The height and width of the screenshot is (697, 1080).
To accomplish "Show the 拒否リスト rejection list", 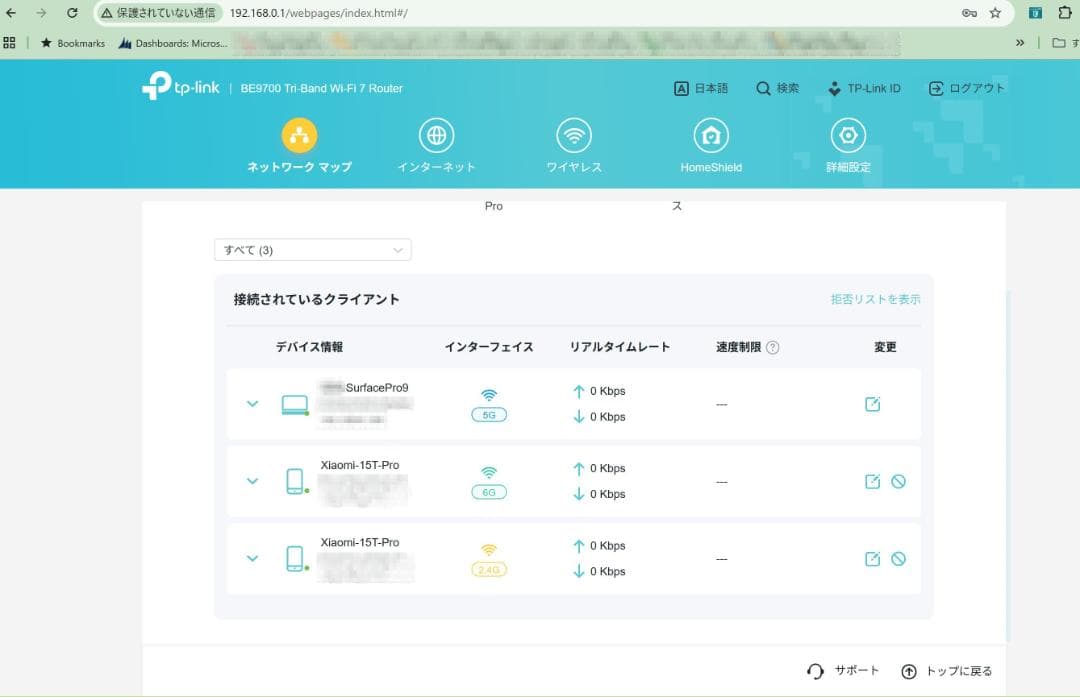I will (875, 298).
